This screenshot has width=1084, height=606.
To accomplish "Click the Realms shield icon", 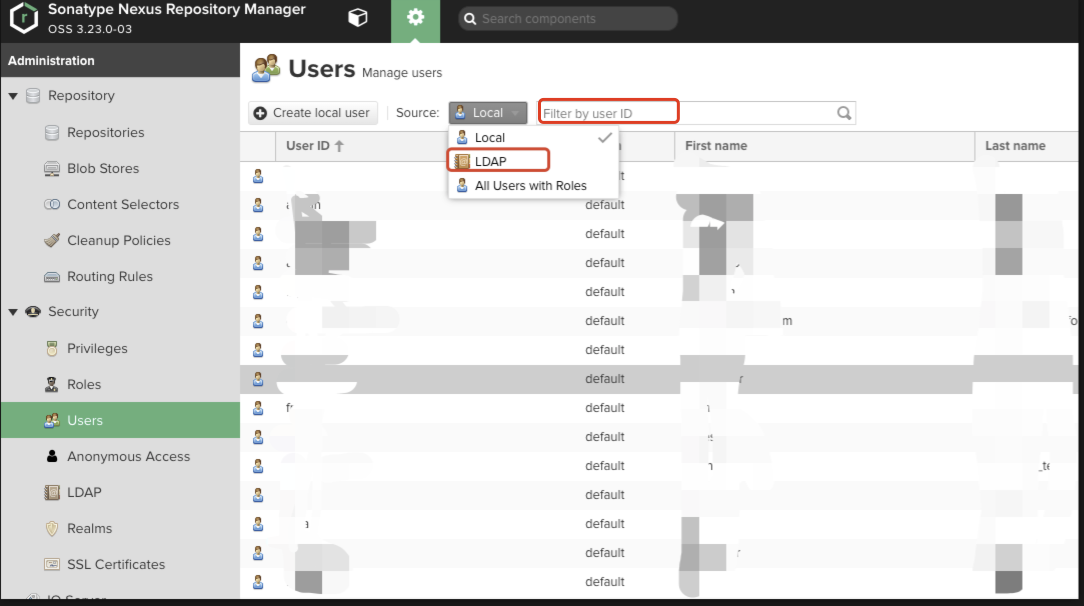I will point(52,529).
